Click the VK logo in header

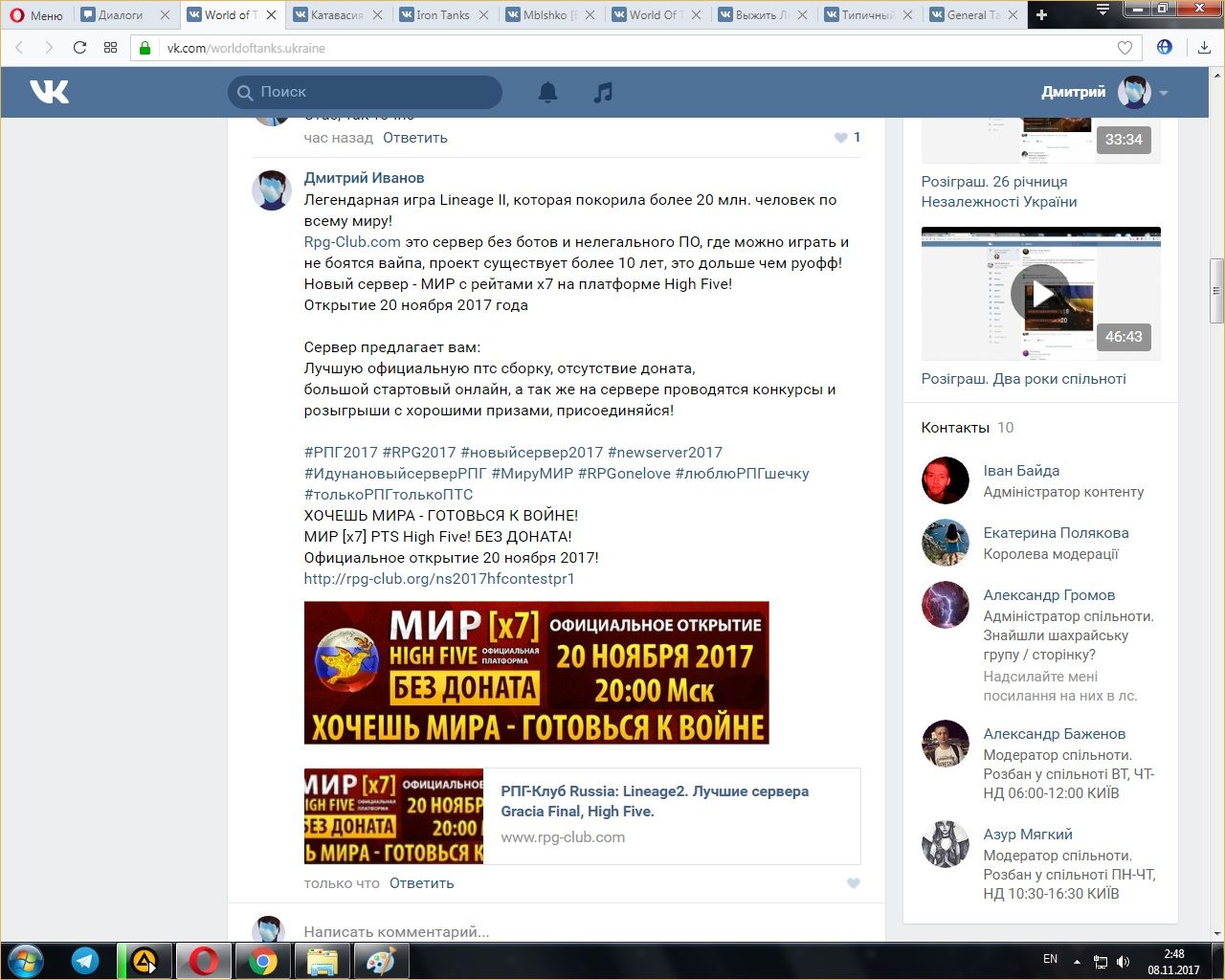[x=49, y=92]
